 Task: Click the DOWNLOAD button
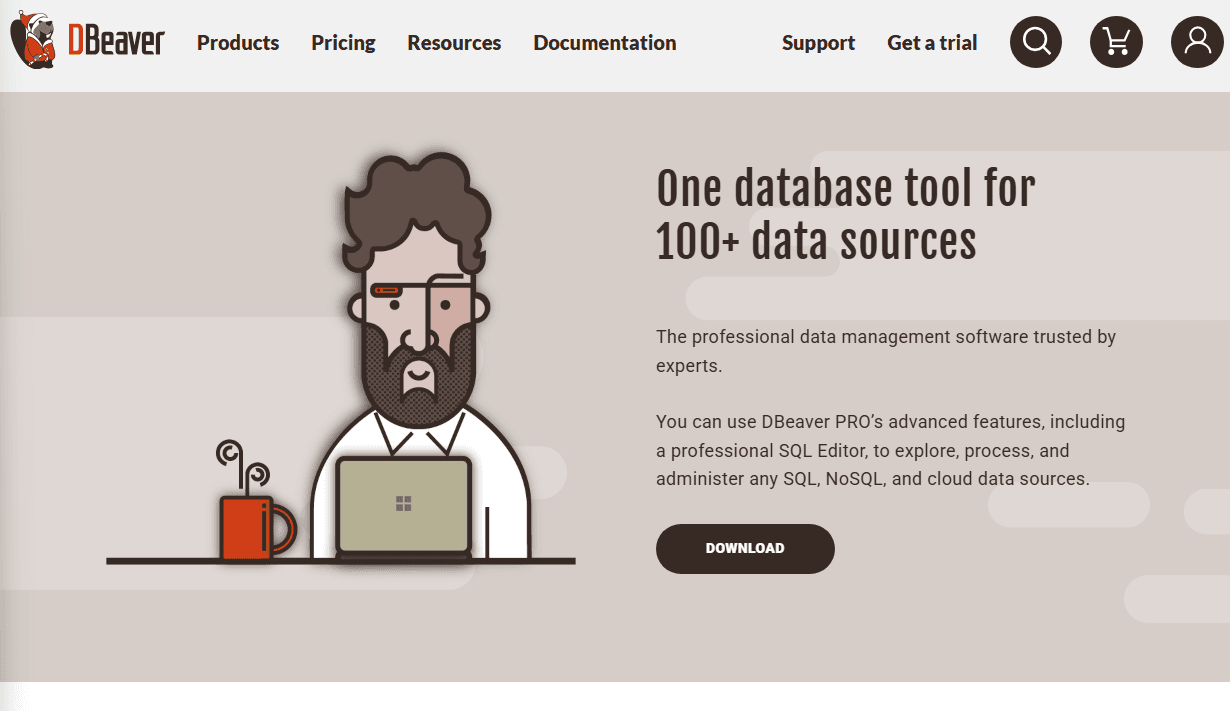(745, 548)
